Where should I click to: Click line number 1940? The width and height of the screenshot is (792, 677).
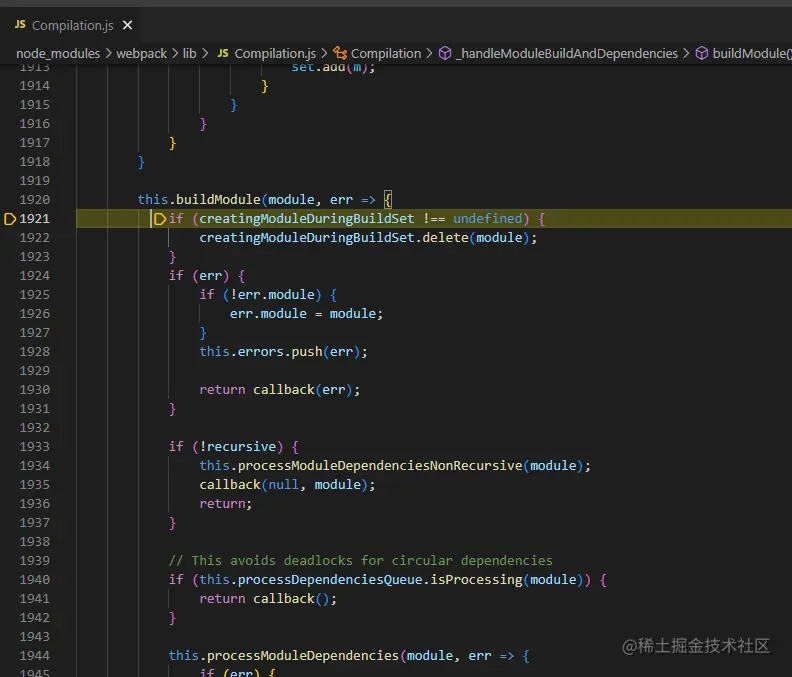[x=34, y=579]
